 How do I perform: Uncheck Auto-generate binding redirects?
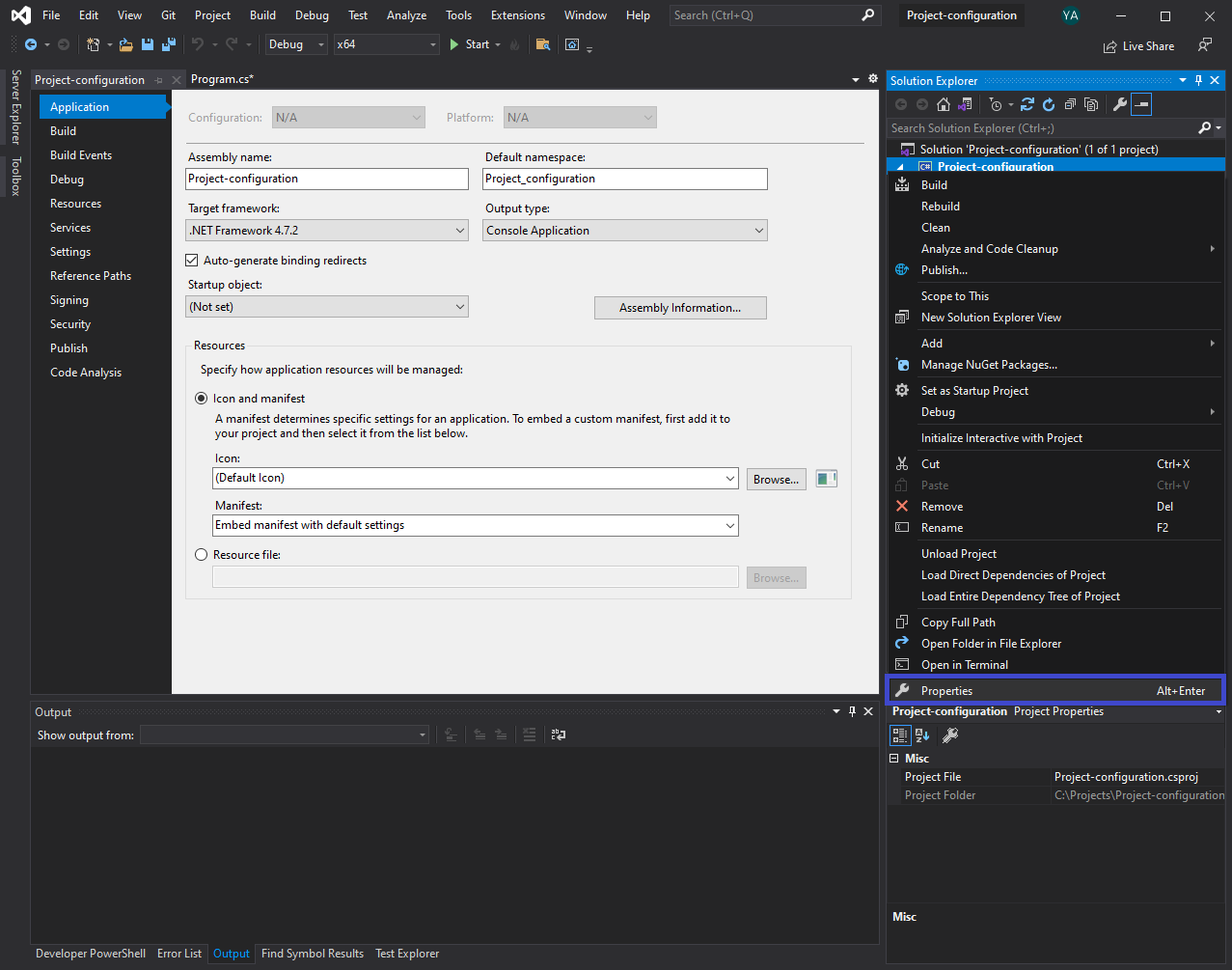pos(191,260)
